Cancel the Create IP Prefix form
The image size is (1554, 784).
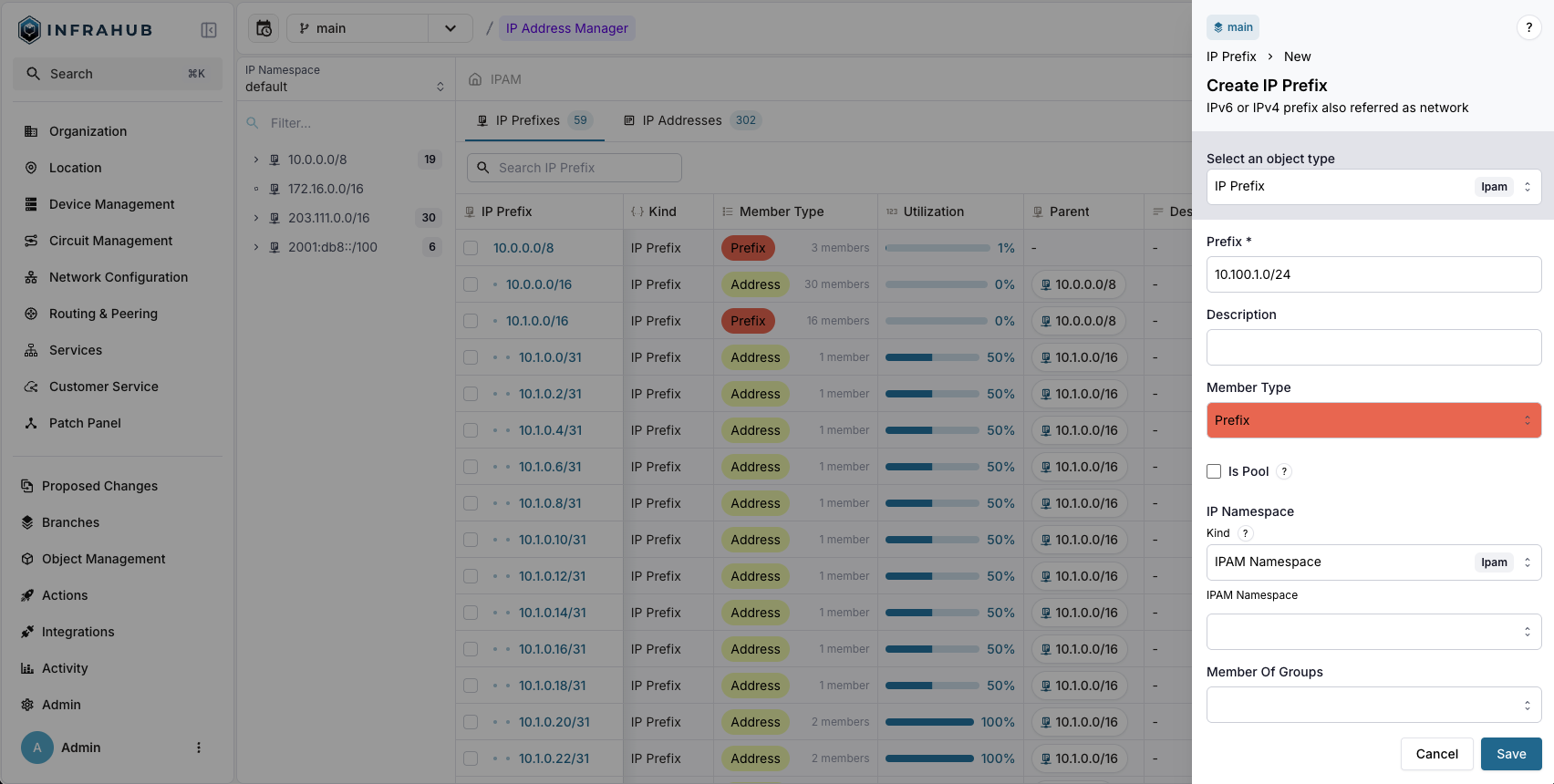point(1436,754)
